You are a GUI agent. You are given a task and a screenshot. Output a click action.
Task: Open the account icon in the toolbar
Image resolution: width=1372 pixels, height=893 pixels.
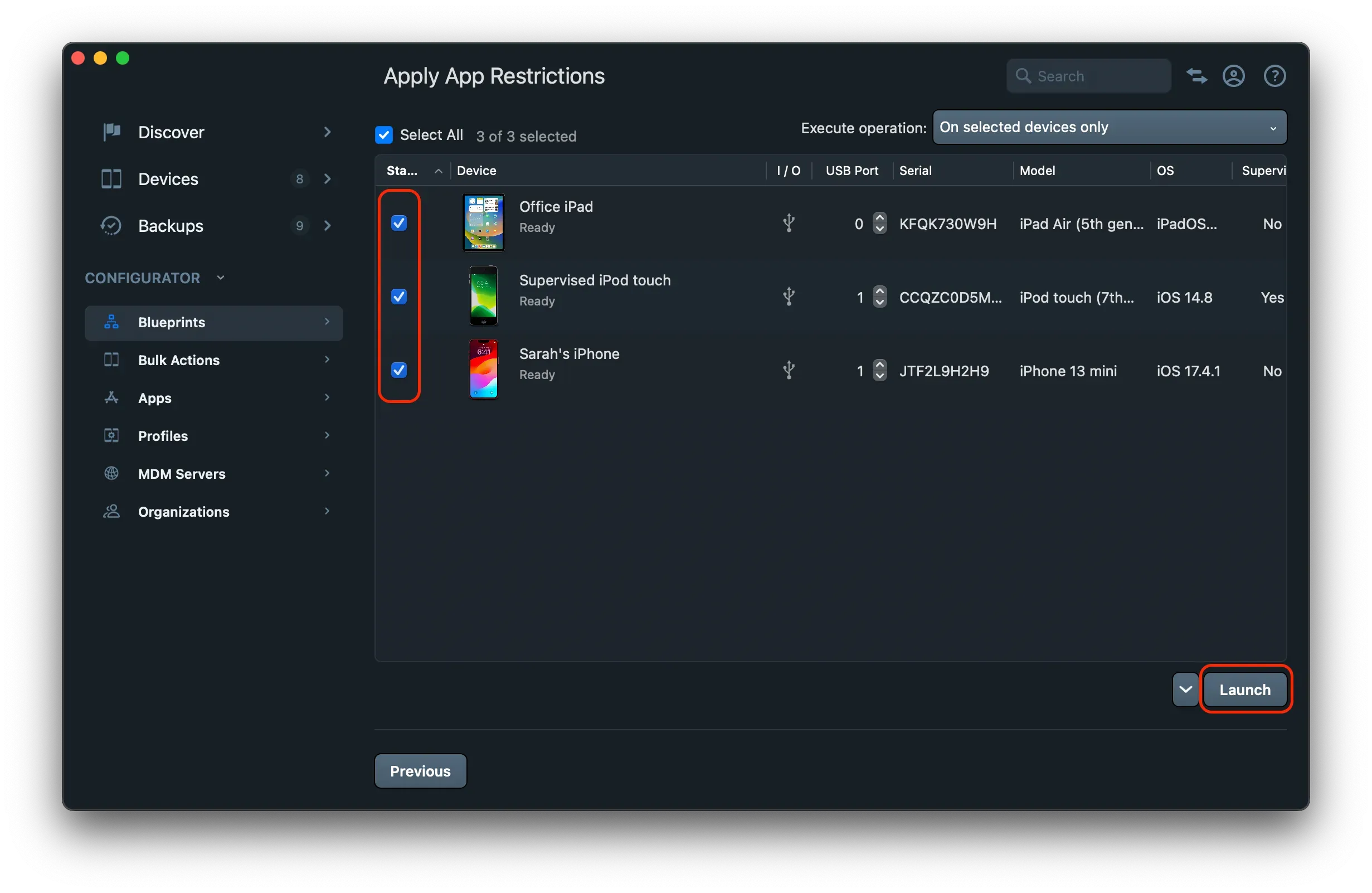[x=1234, y=75]
